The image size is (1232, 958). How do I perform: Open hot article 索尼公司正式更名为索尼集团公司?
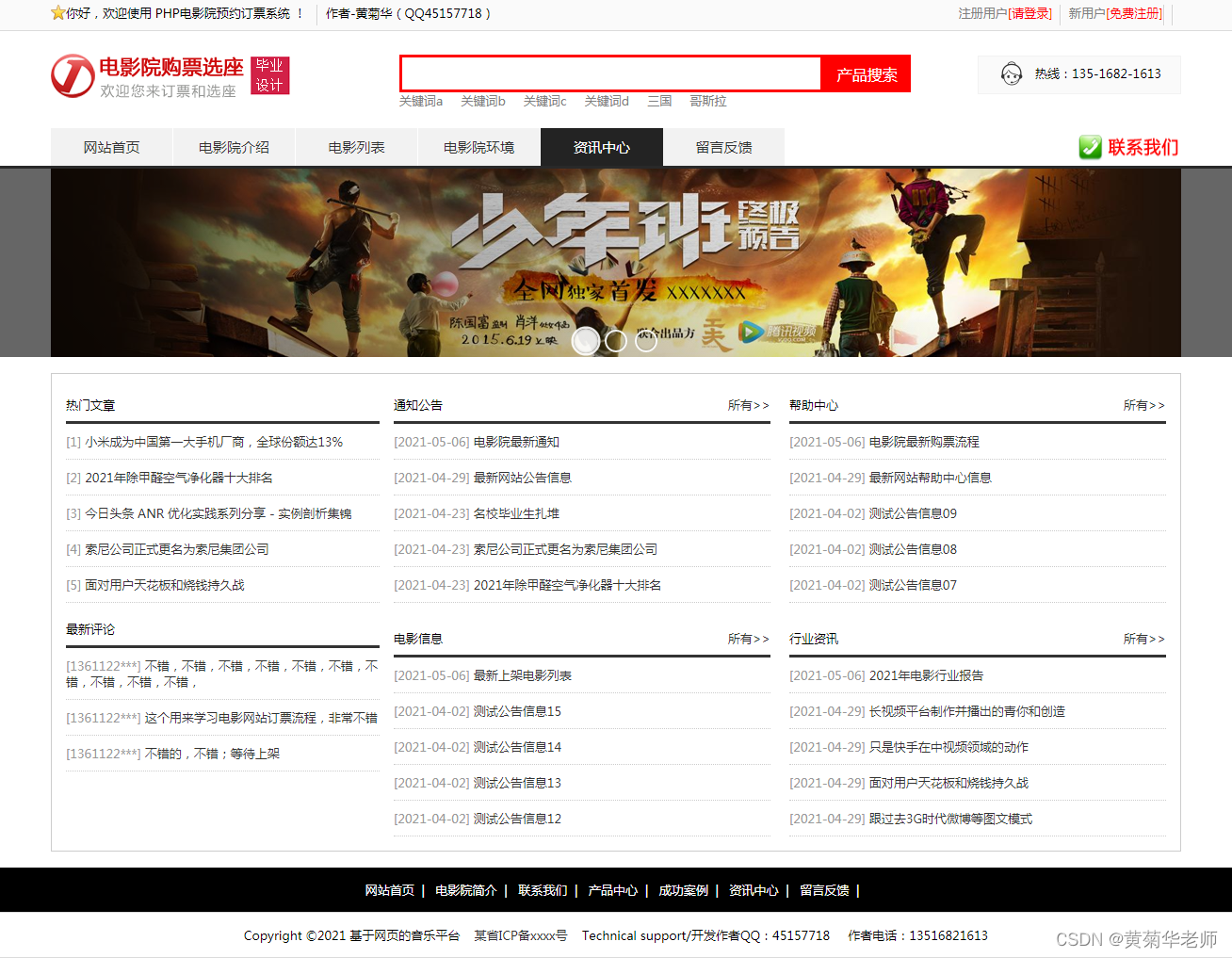177,549
